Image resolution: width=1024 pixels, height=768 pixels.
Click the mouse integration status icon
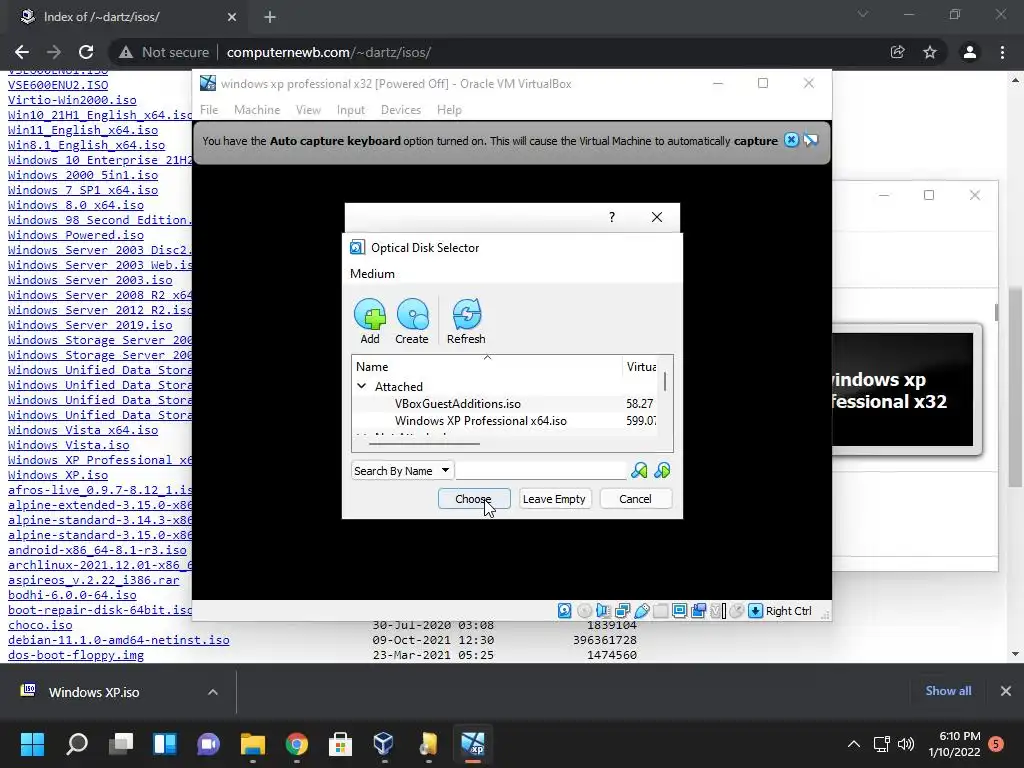click(736, 611)
